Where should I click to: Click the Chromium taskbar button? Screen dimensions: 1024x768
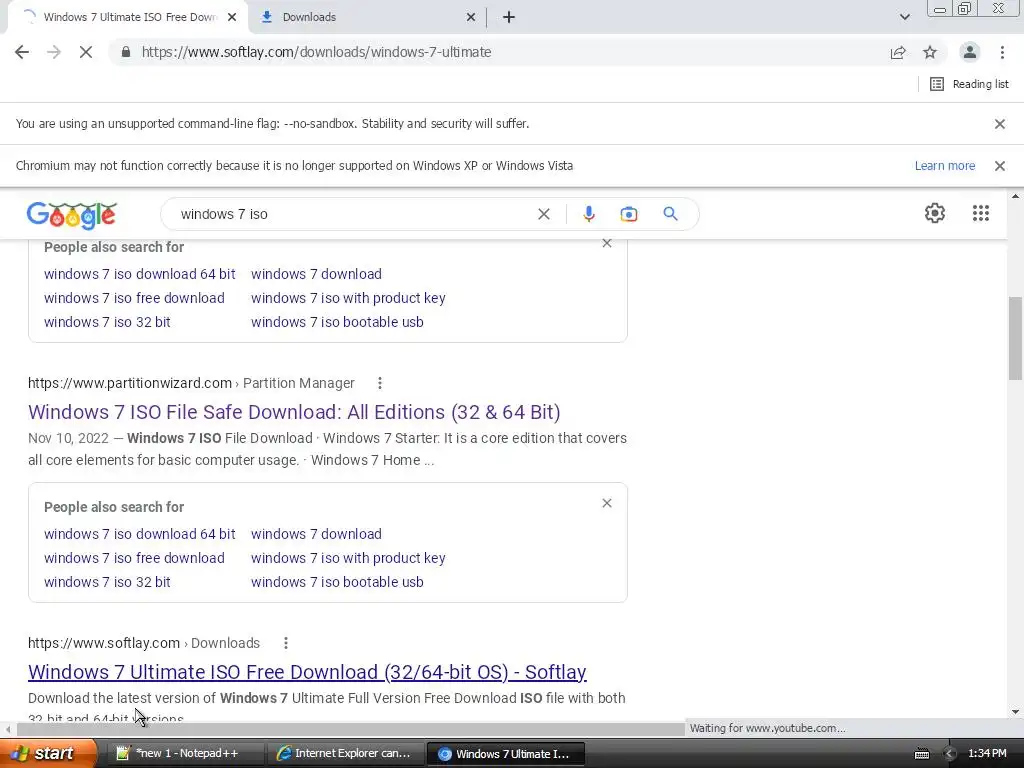[x=505, y=754]
